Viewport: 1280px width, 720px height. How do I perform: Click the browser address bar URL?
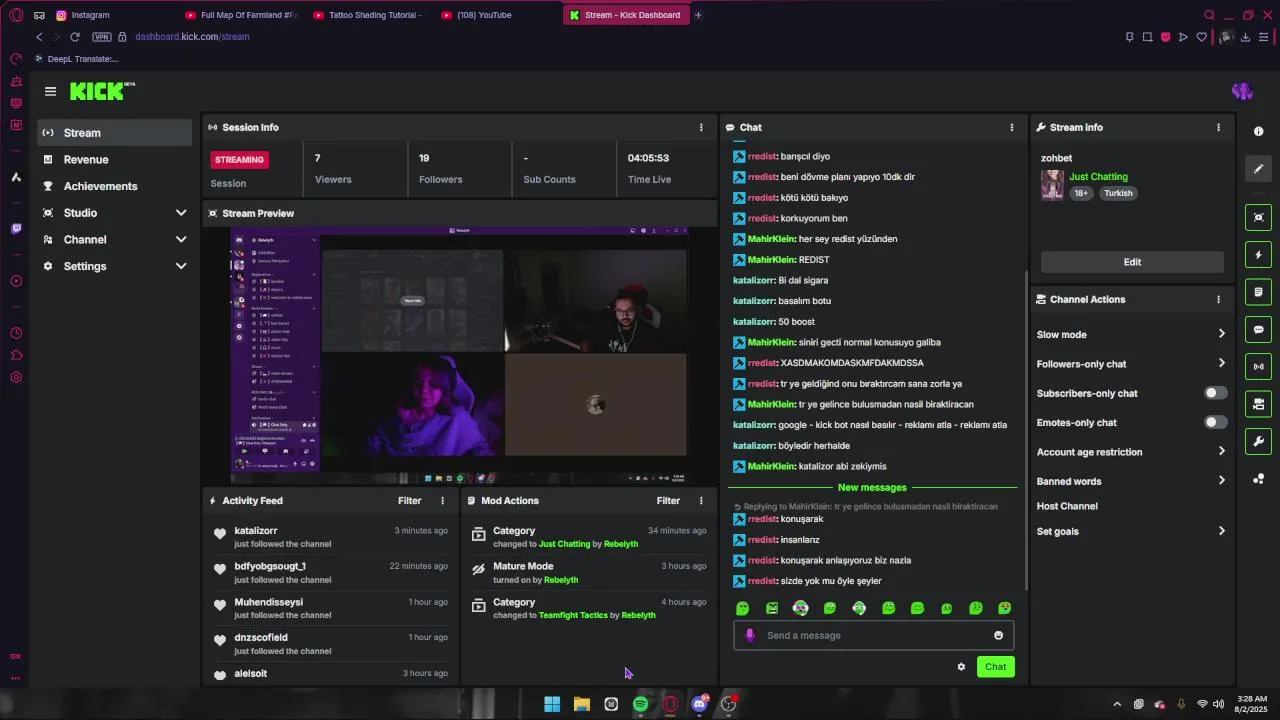click(192, 37)
